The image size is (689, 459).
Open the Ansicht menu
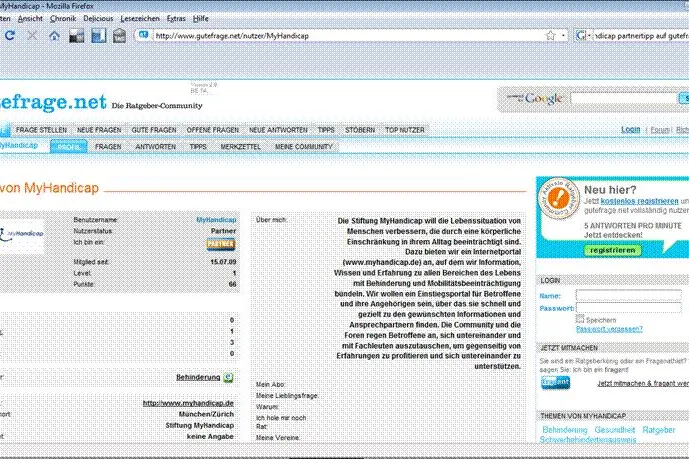30,18
